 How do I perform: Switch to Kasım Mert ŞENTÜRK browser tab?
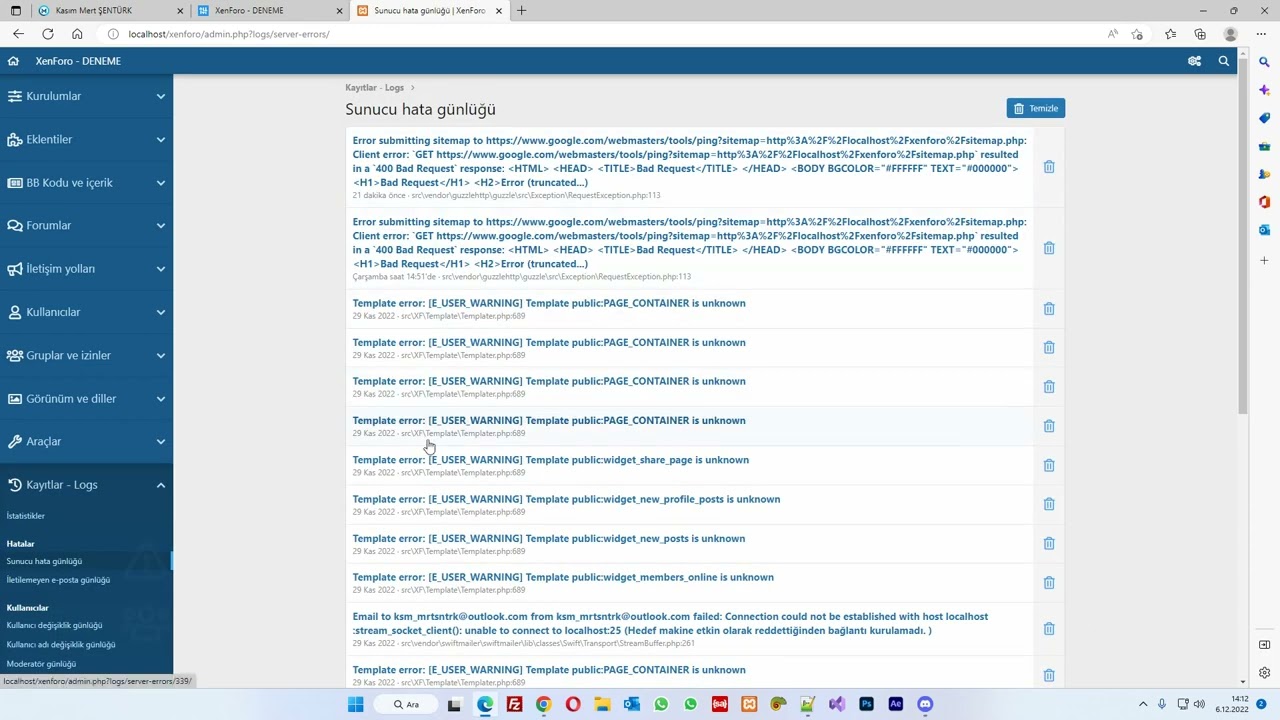108,10
